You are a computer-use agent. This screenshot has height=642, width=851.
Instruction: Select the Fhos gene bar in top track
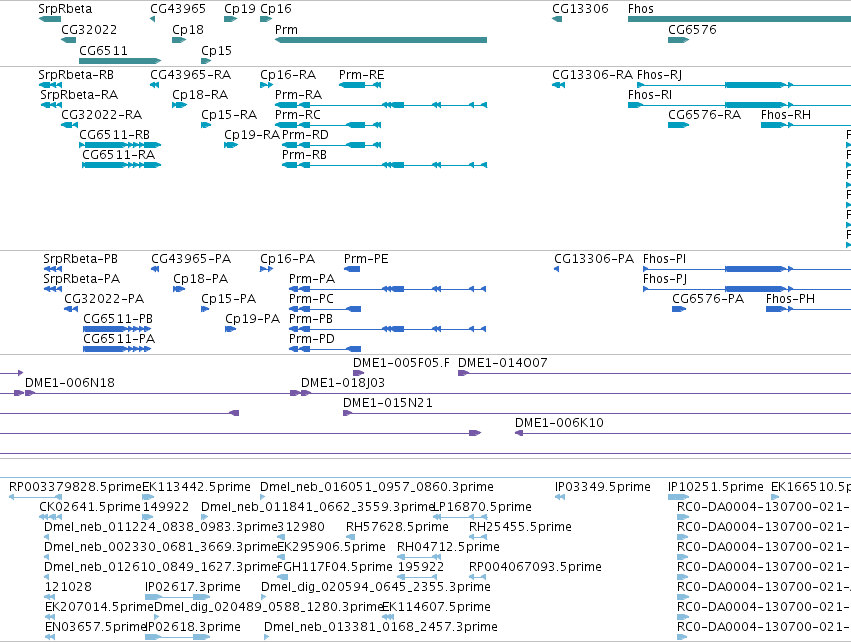(739, 19)
